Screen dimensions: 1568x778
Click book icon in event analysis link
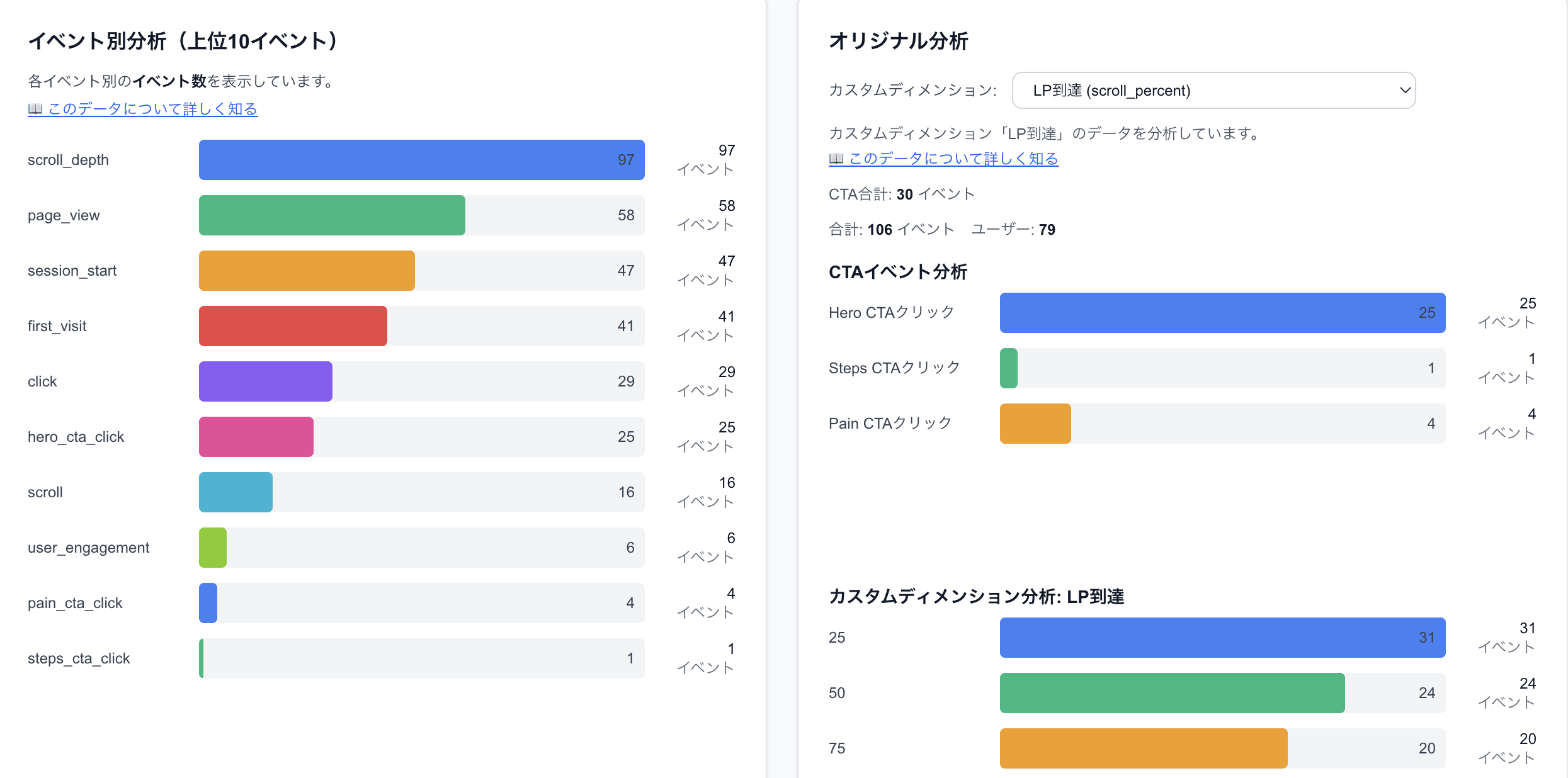tap(35, 109)
